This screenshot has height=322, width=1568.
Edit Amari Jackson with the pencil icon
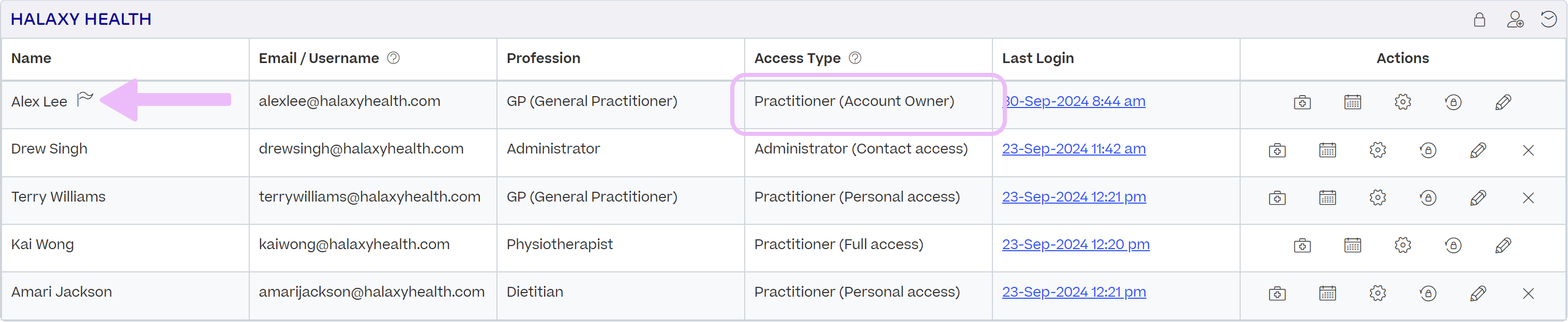(1478, 294)
